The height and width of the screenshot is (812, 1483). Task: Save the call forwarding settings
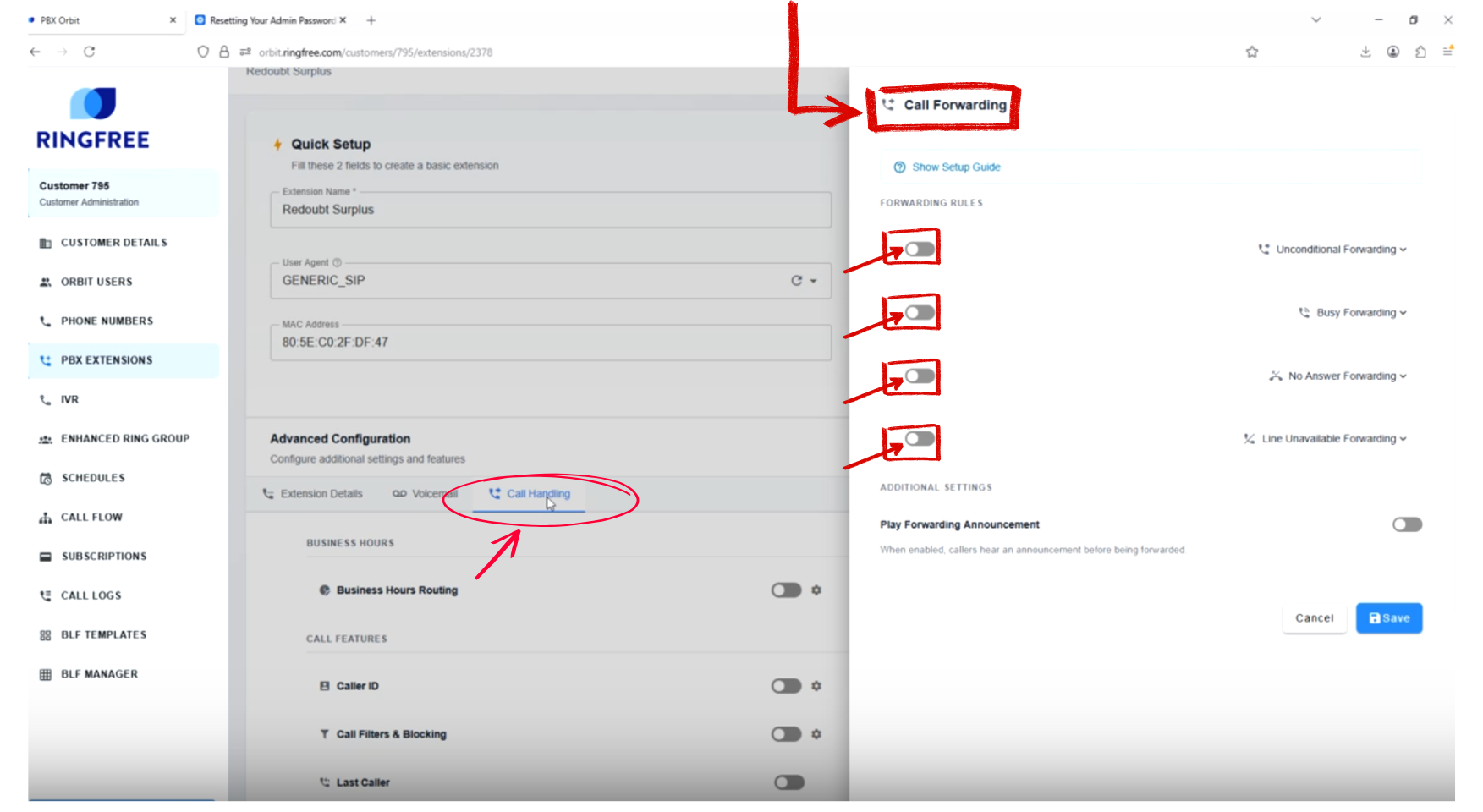click(1388, 618)
